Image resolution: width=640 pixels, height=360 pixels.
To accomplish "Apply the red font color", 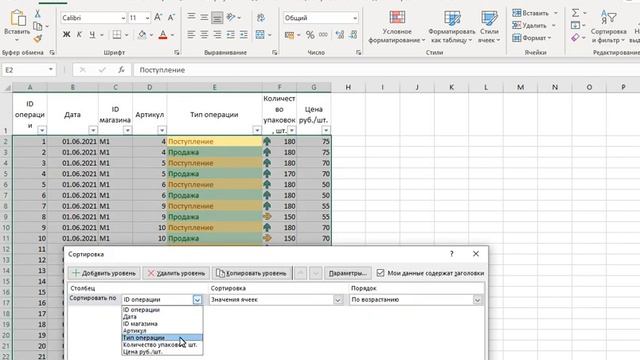I will click(x=163, y=35).
